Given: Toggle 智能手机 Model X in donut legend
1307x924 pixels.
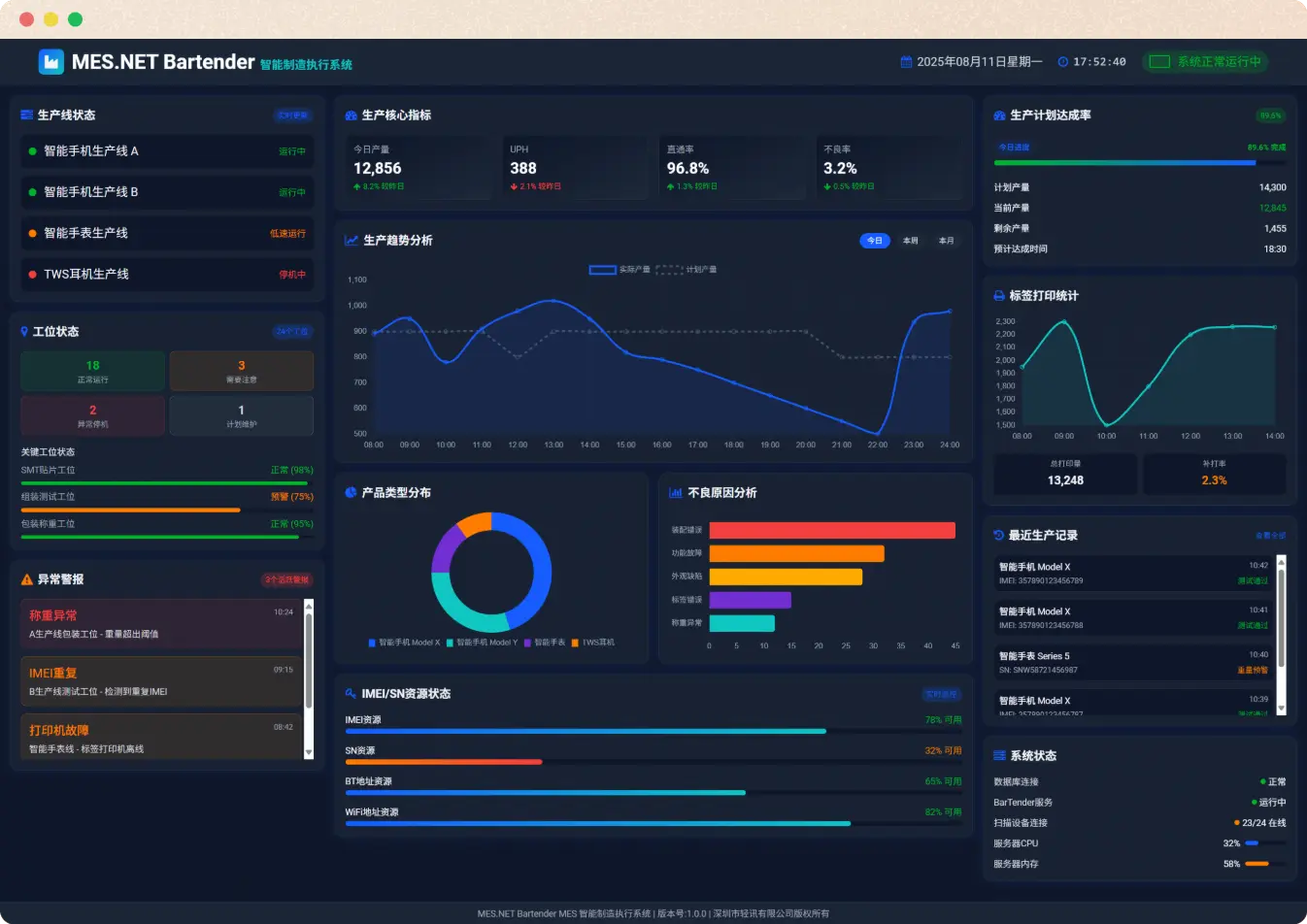Looking at the screenshot, I should (x=404, y=643).
